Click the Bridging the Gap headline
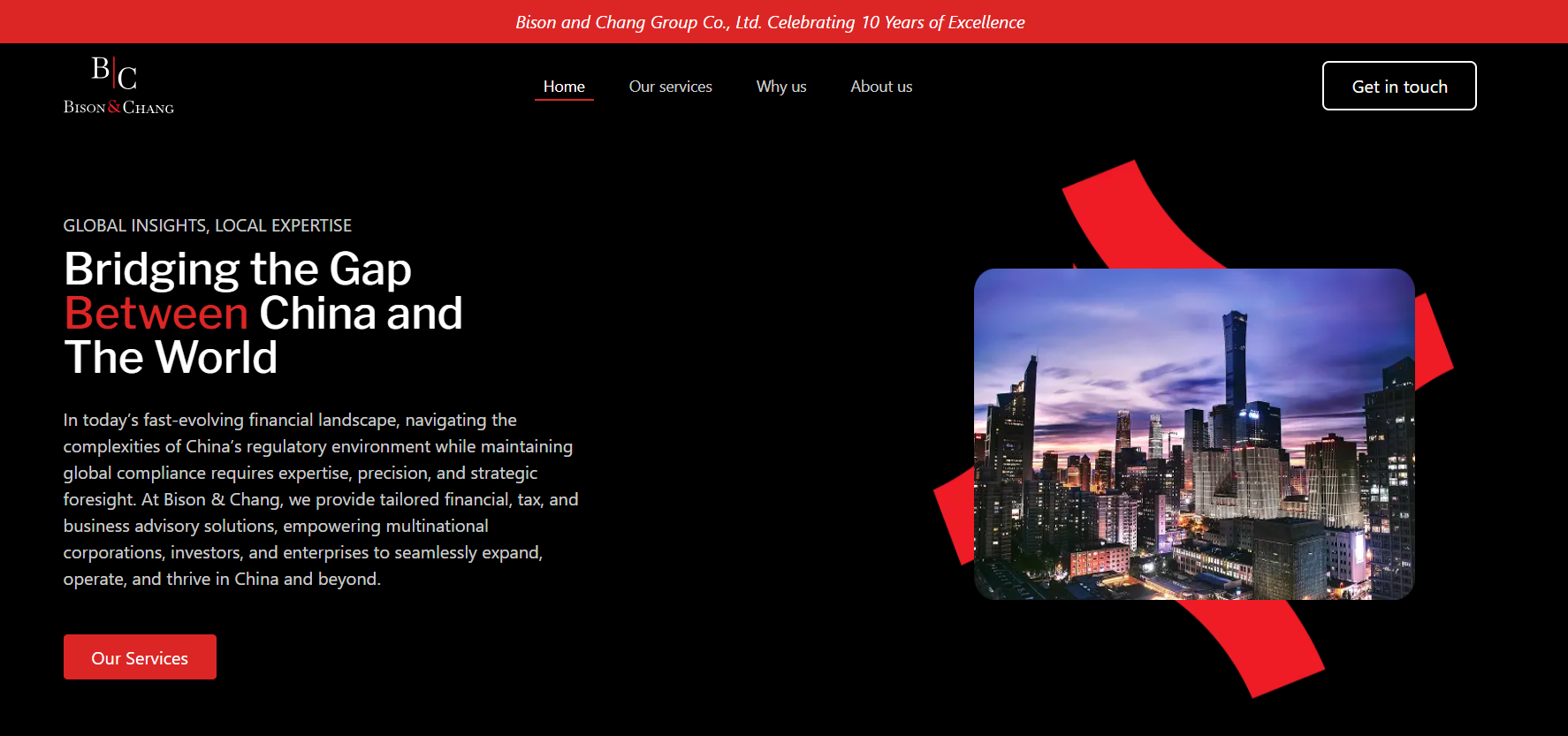Image resolution: width=1568 pixels, height=736 pixels. pyautogui.click(x=238, y=269)
